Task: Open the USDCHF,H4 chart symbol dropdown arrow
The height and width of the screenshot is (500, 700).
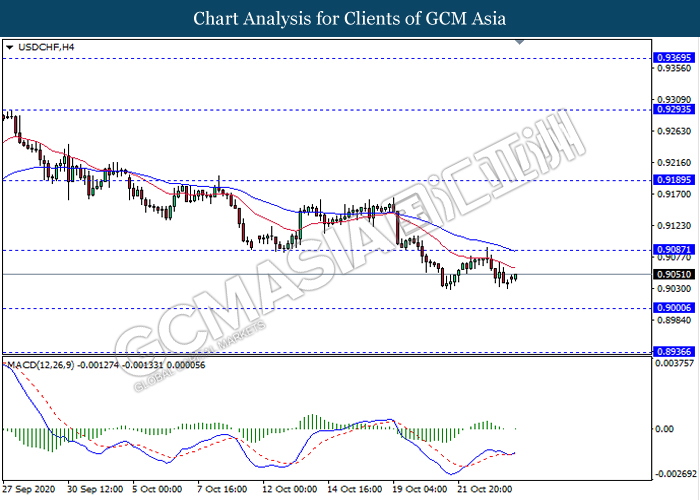Action: [x=10, y=47]
